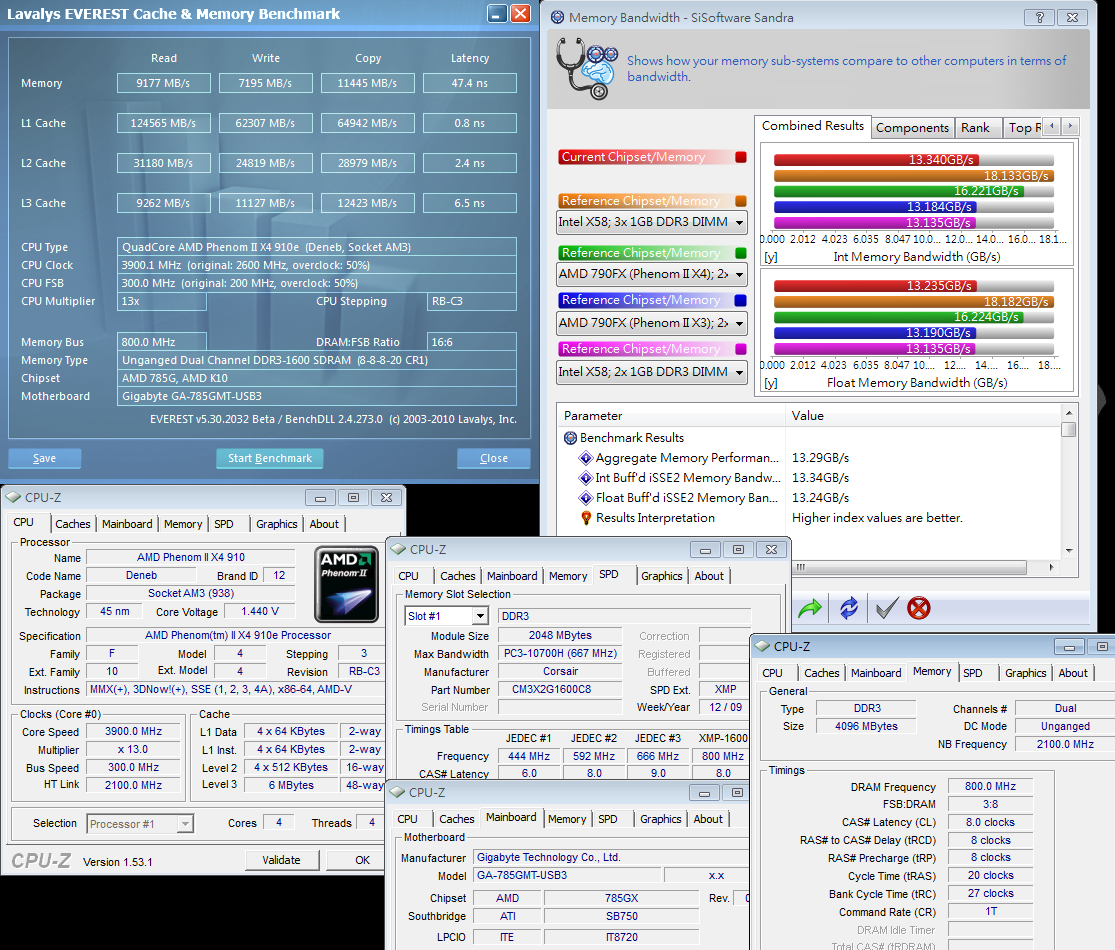Open the Memory tab in the leftmost CPU-Z window
The width and height of the screenshot is (1115, 950).
click(x=183, y=524)
